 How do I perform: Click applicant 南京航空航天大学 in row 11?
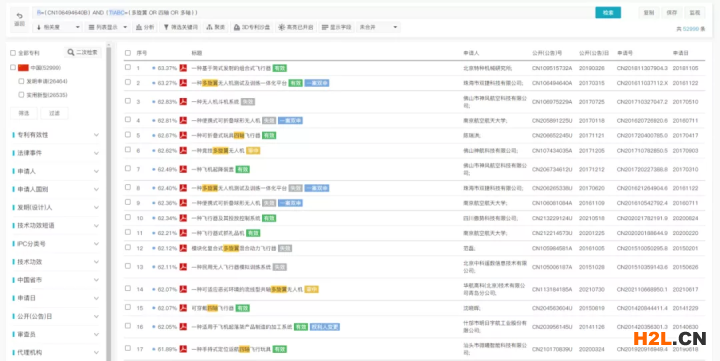click(x=485, y=233)
